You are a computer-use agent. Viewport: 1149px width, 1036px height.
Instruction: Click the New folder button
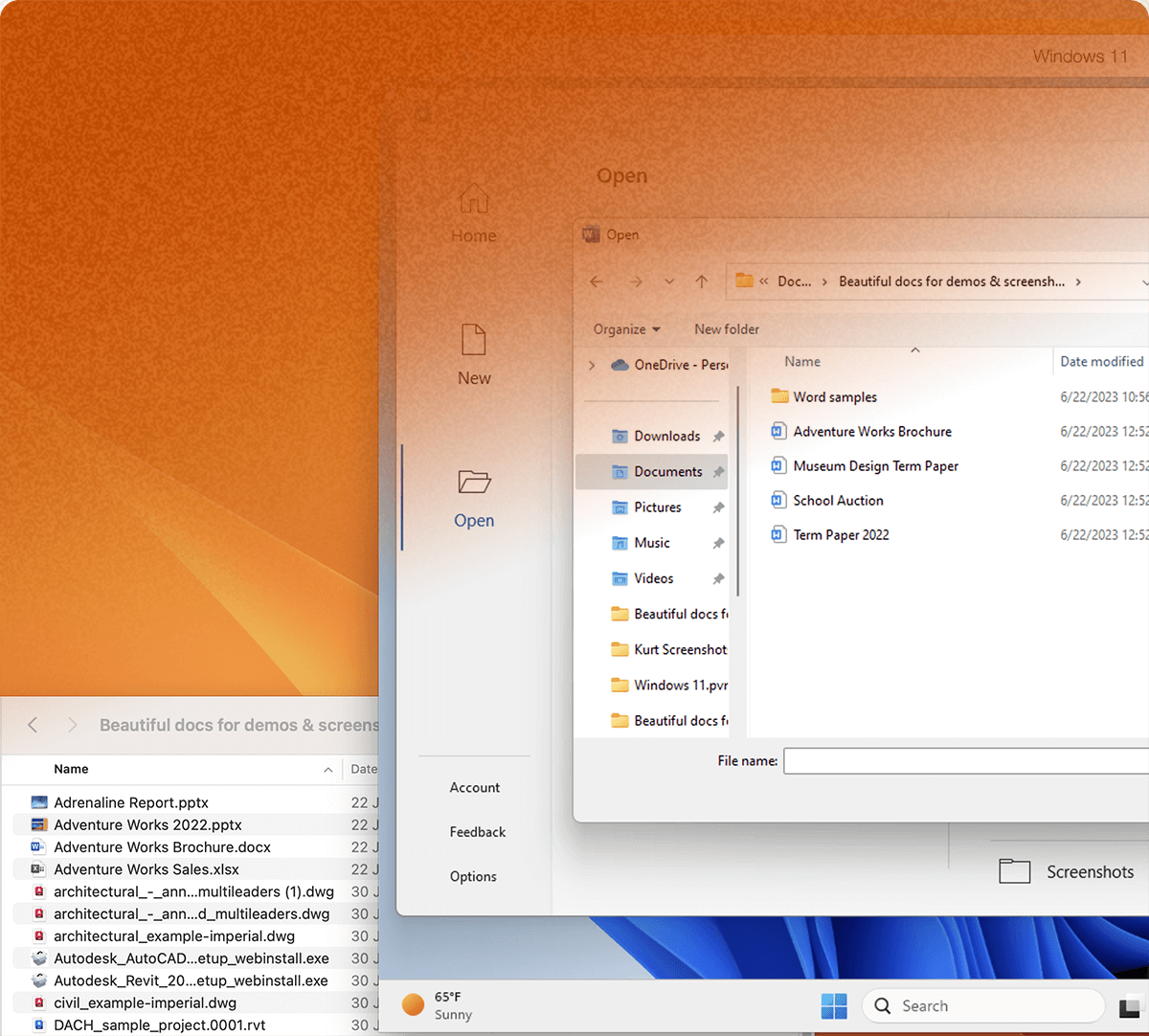tap(727, 329)
